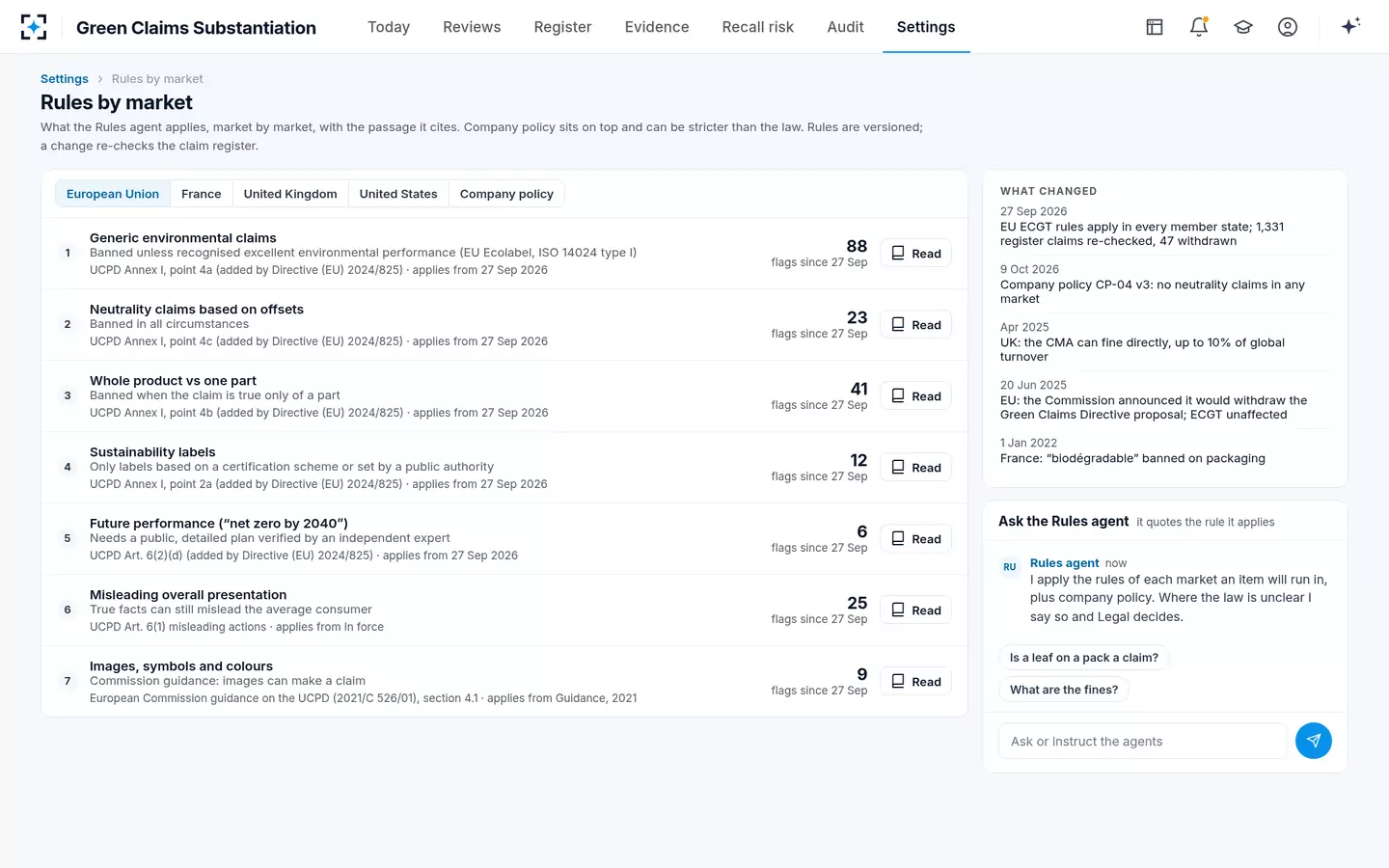This screenshot has width=1389, height=868.
Task: Switch to the France market tab
Action: [201, 194]
